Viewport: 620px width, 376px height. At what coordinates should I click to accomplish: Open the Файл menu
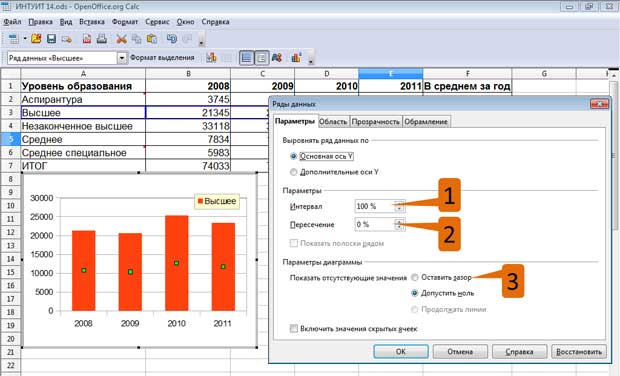12,22
